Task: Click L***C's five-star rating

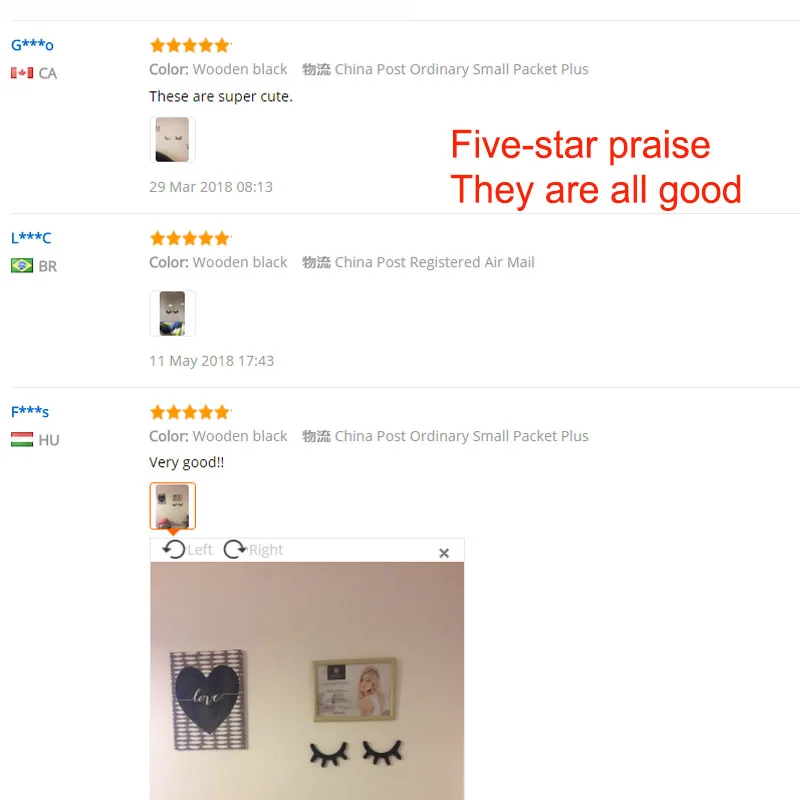Action: coord(190,238)
